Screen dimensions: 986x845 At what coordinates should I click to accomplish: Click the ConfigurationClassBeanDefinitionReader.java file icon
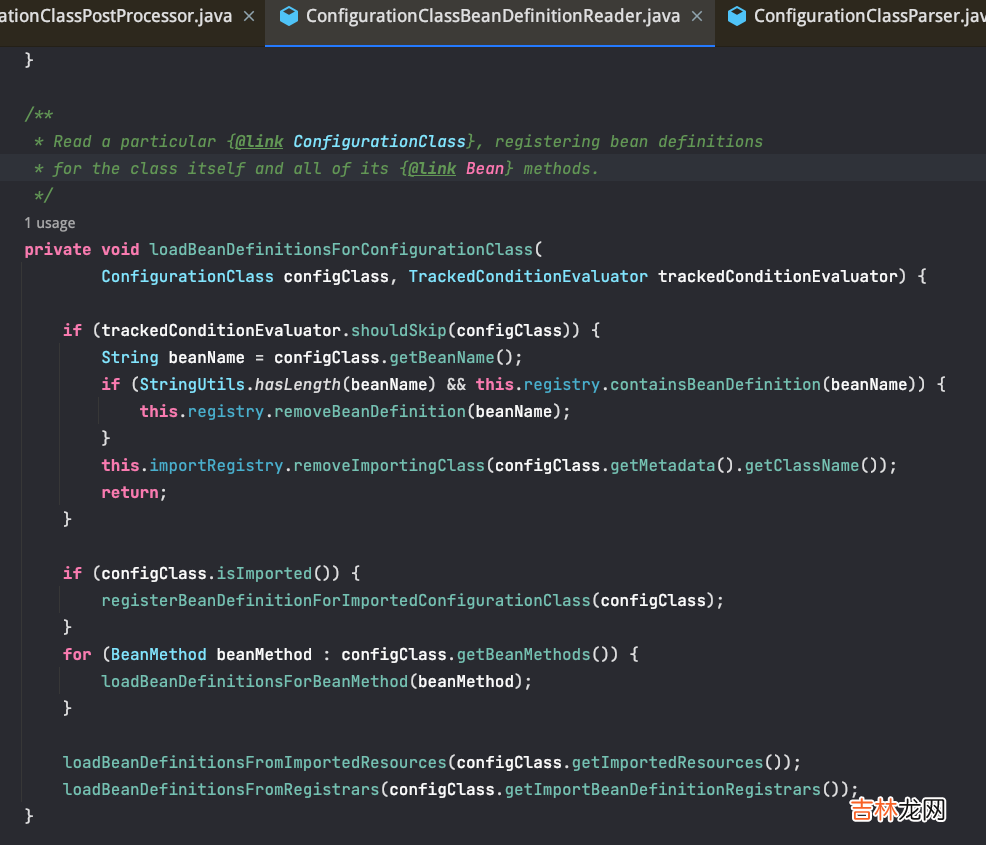(289, 16)
